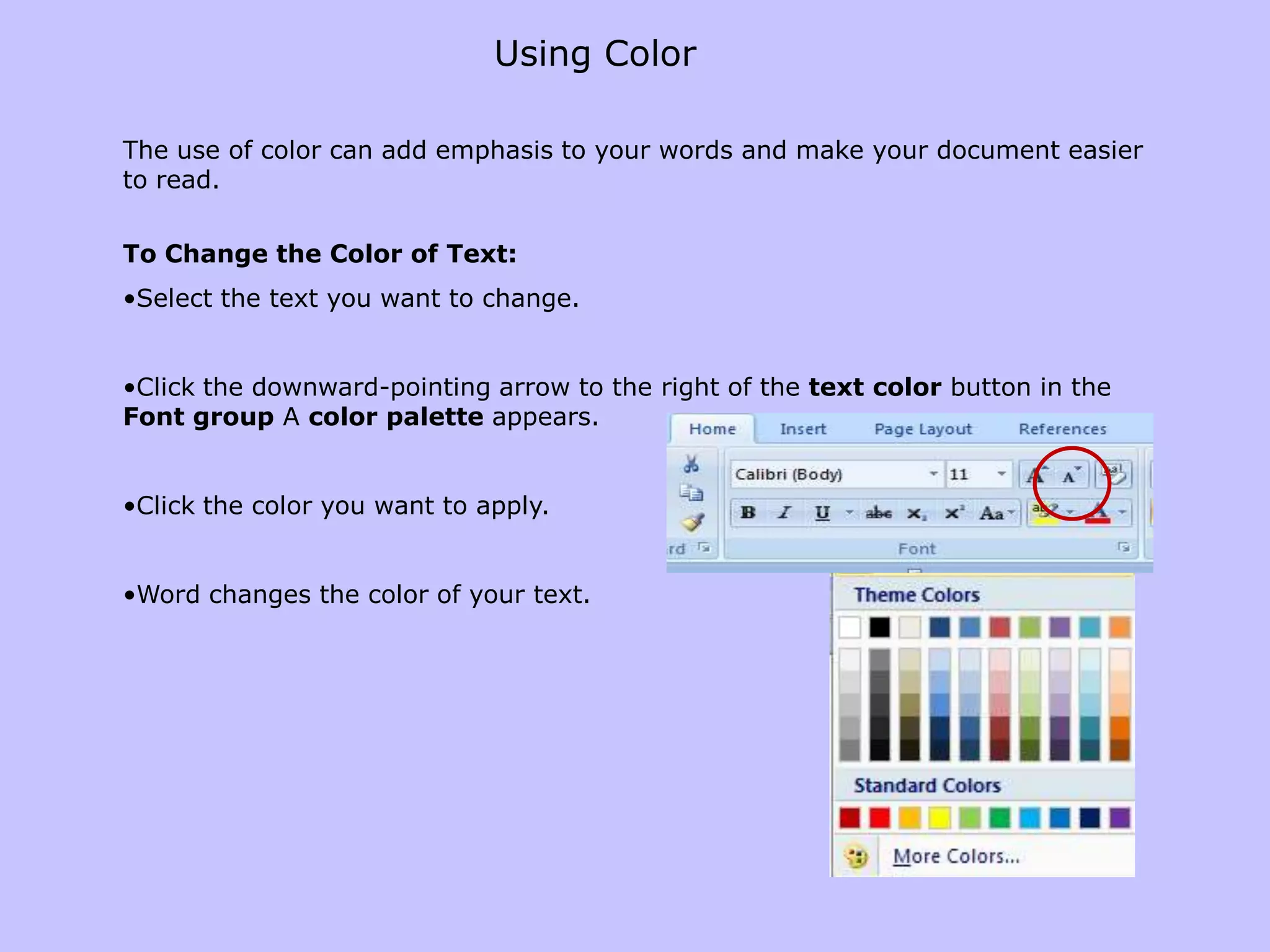Choose bright red standard color
The image size is (1270, 952).
(x=880, y=818)
